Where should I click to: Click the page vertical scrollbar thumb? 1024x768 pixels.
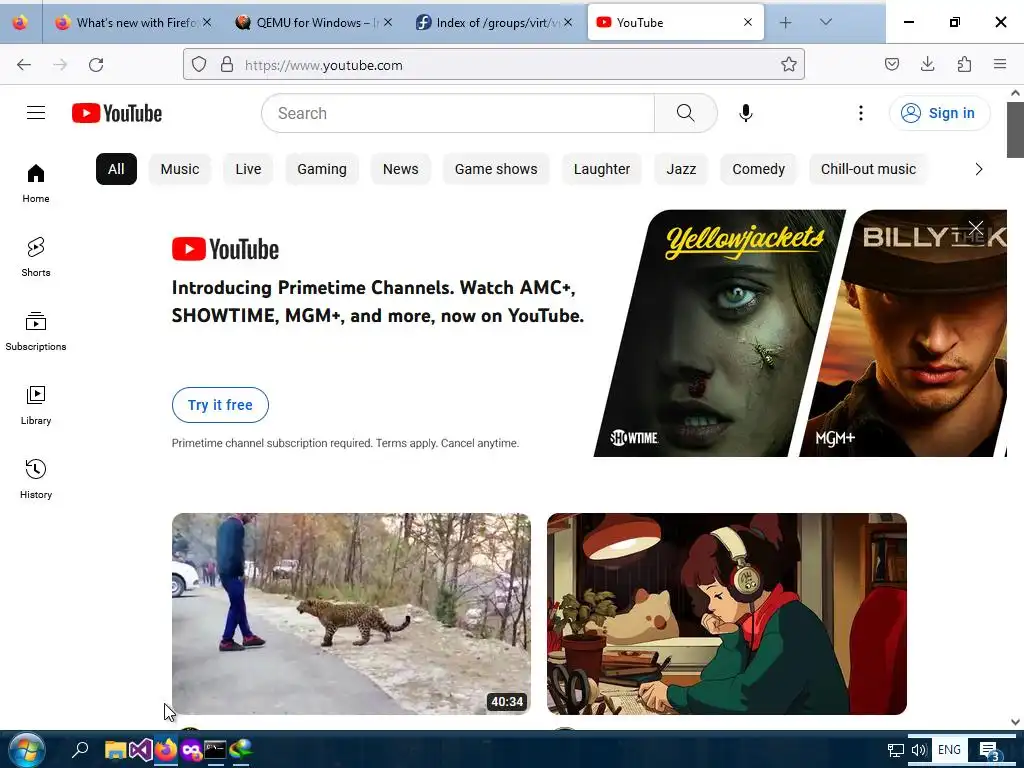[1015, 130]
